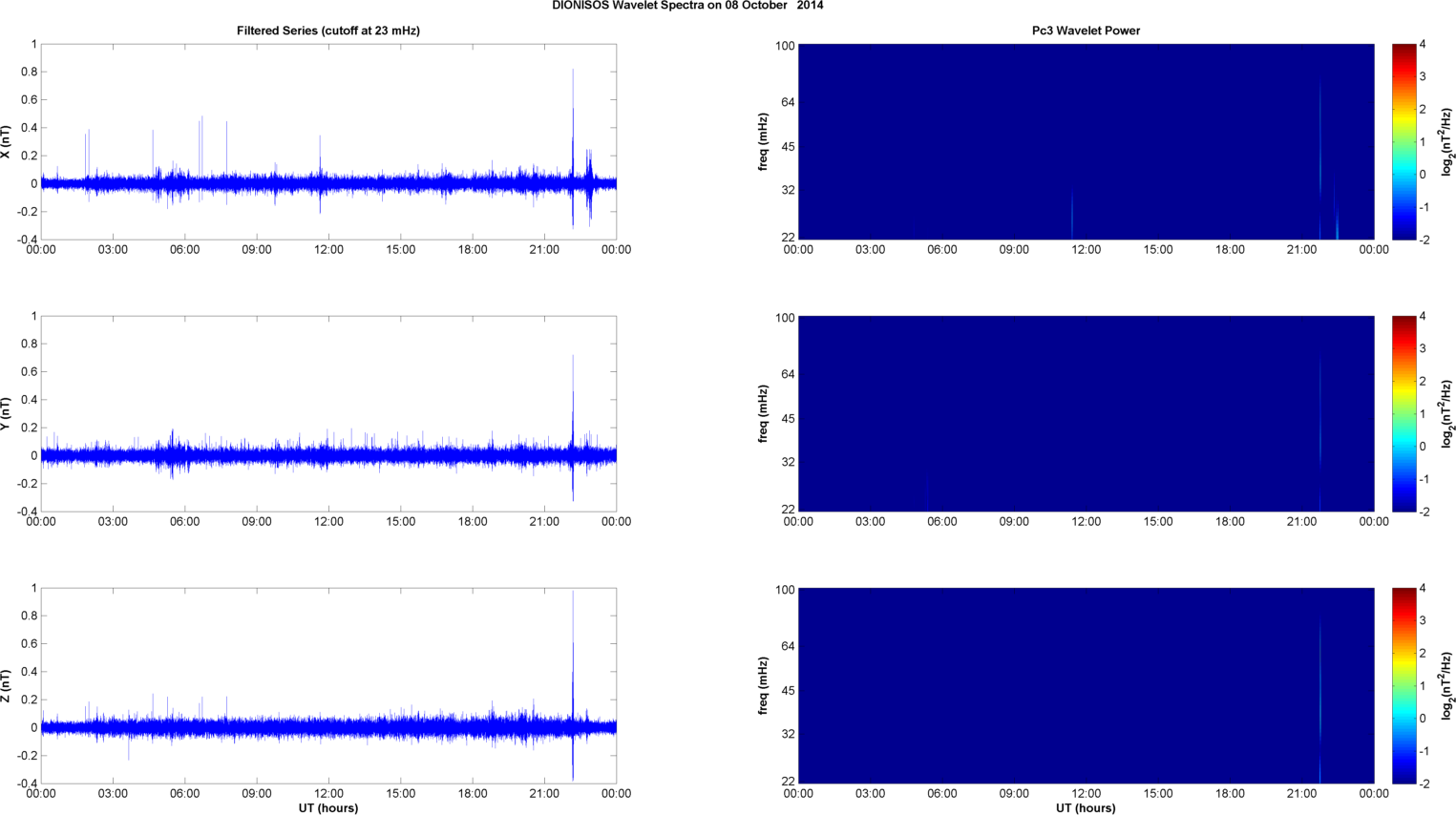Click the '32' frequency tick on Z spectrogram
Viewport: 1456px width, 815px height.
tap(788, 734)
